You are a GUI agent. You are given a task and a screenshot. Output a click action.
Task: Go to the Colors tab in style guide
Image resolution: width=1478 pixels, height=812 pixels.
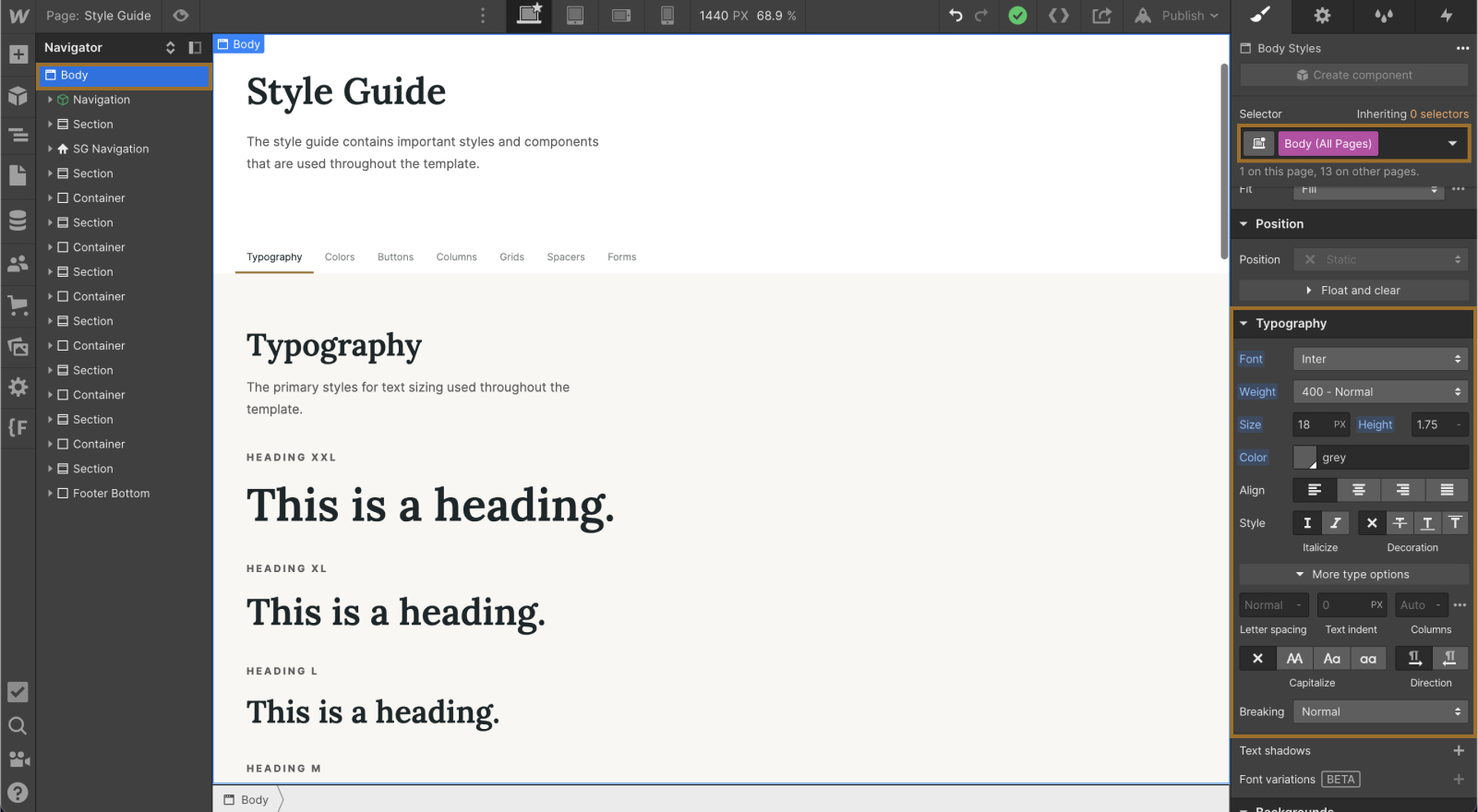[x=340, y=257]
